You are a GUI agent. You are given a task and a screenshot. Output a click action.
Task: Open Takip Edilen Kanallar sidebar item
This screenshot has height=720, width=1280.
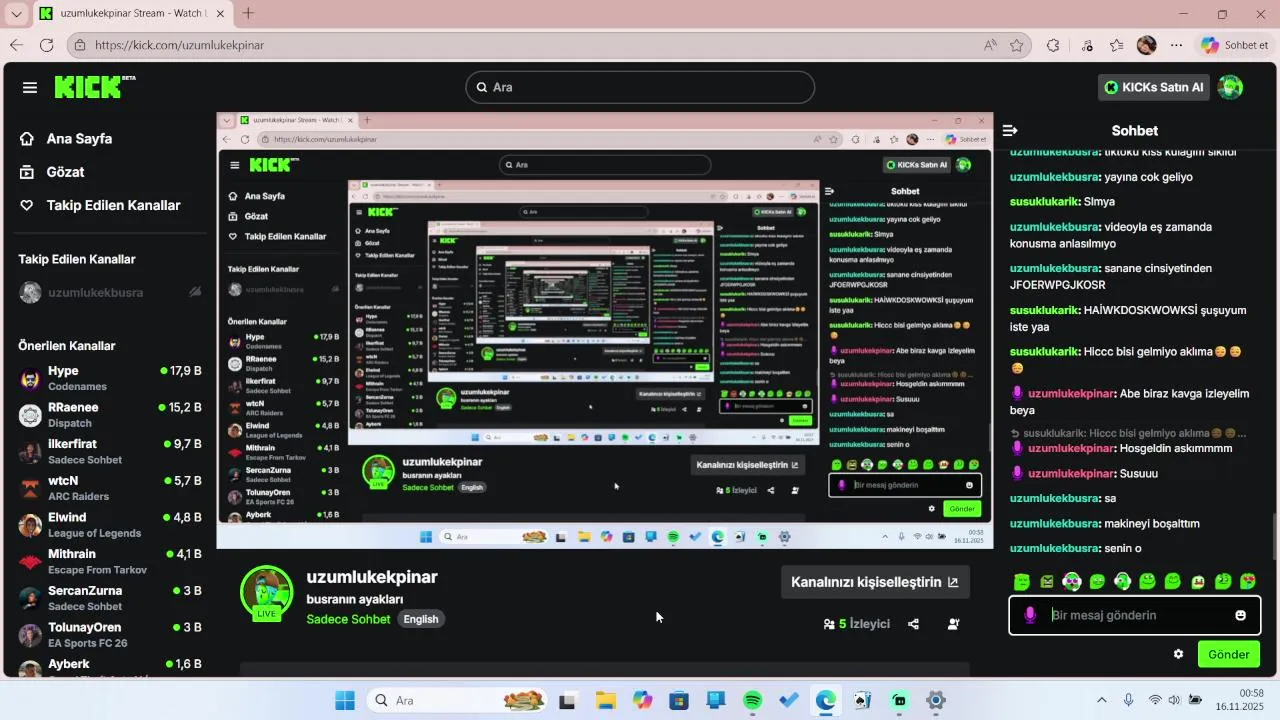(x=100, y=205)
